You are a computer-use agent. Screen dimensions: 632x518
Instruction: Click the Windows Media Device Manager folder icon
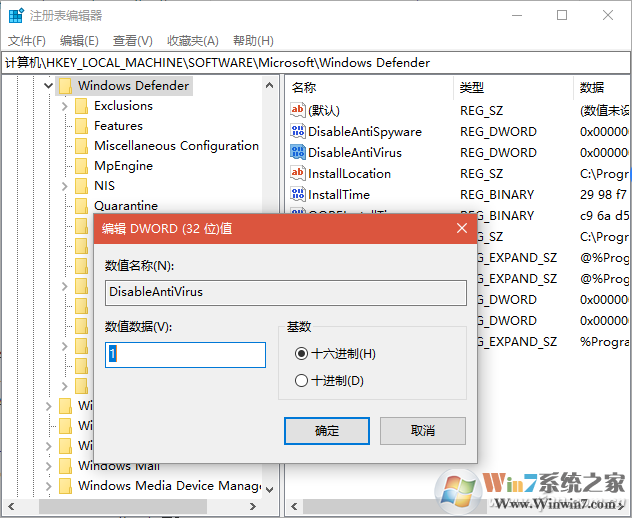65,485
